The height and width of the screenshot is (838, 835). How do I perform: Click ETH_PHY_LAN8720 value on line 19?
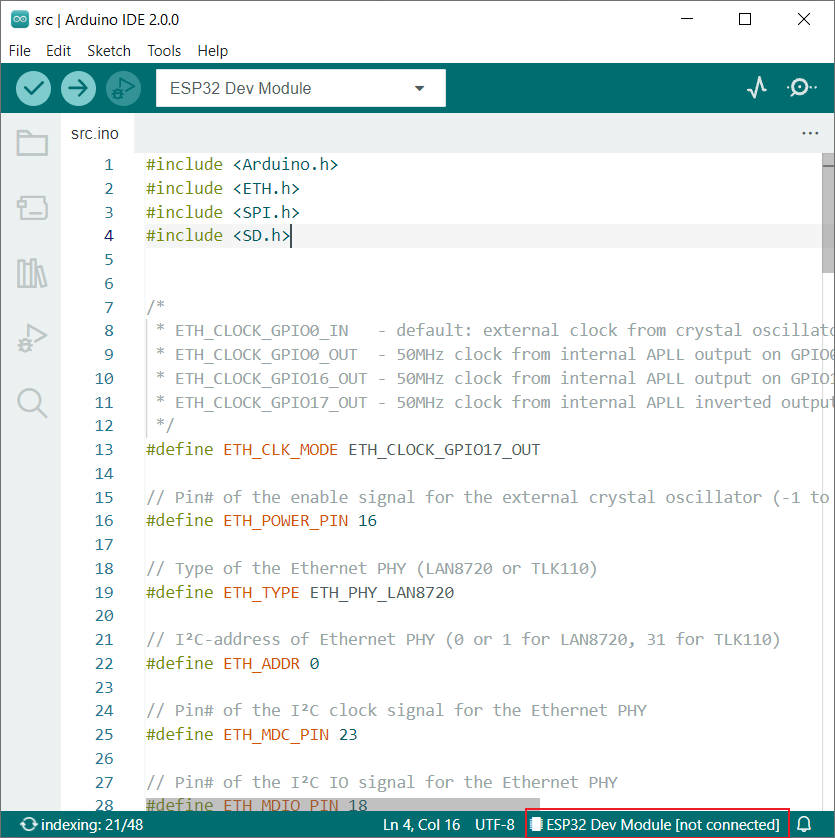[382, 593]
